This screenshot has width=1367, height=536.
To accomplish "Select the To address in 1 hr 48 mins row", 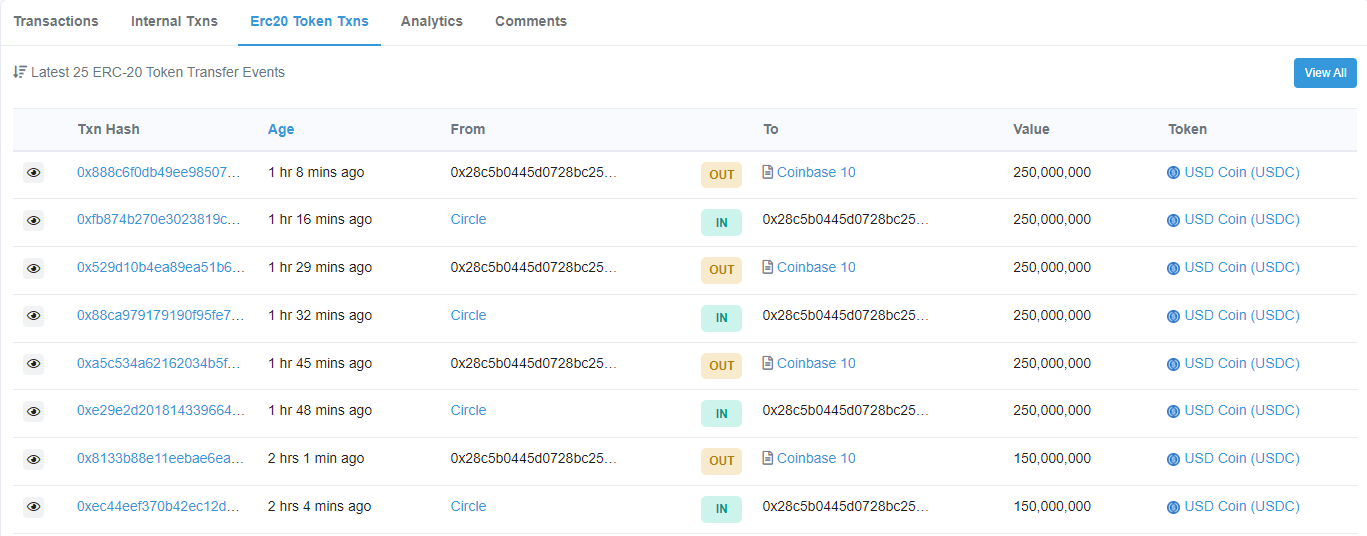I will coord(846,410).
